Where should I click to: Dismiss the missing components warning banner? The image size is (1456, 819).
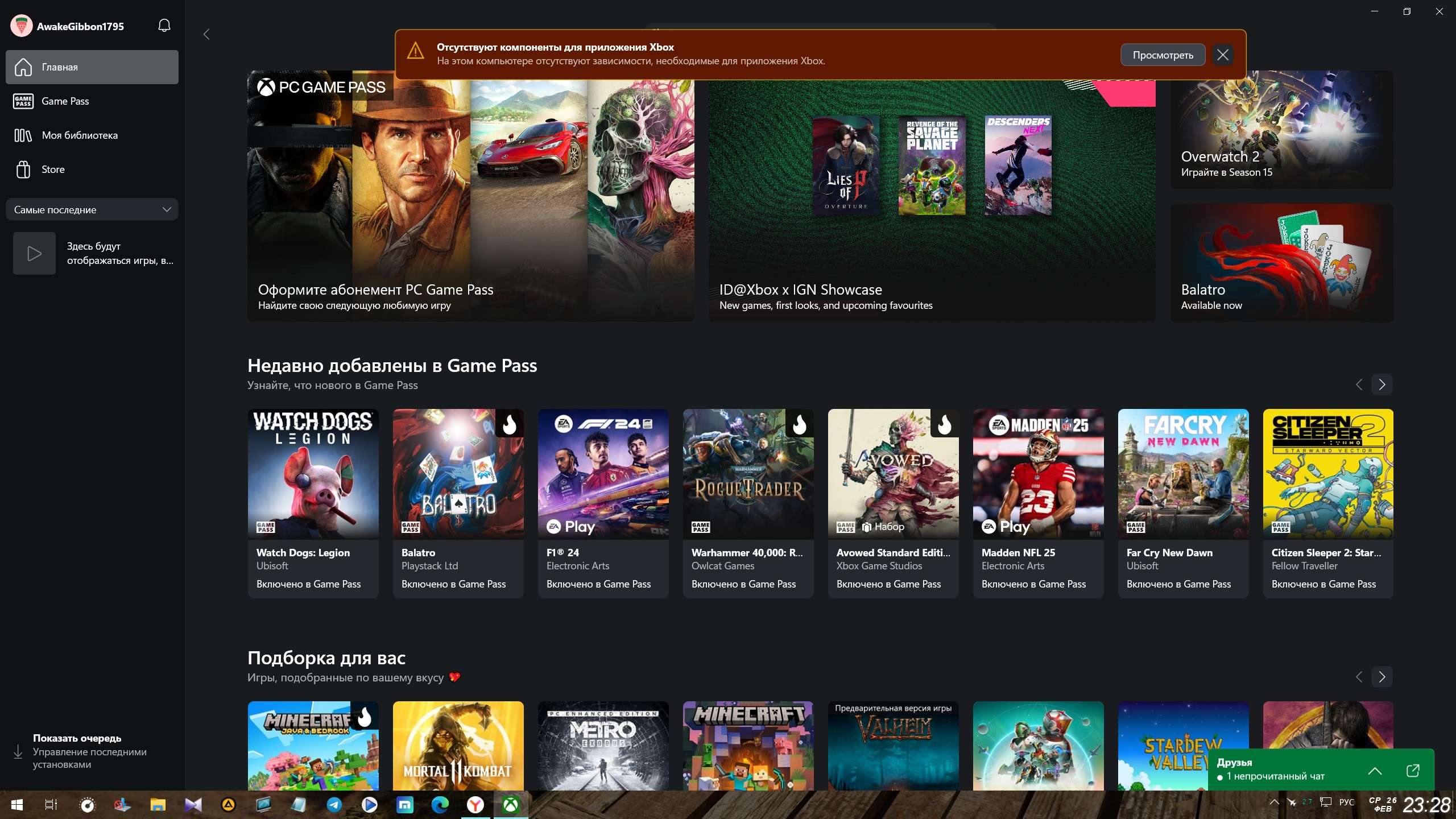click(1223, 55)
